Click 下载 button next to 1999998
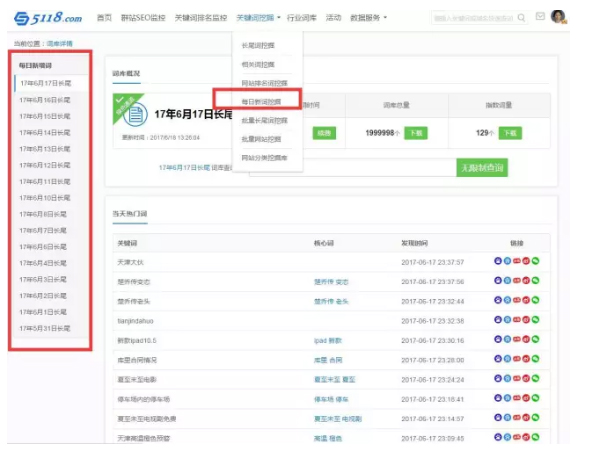This screenshot has height=460, width=600. point(415,133)
